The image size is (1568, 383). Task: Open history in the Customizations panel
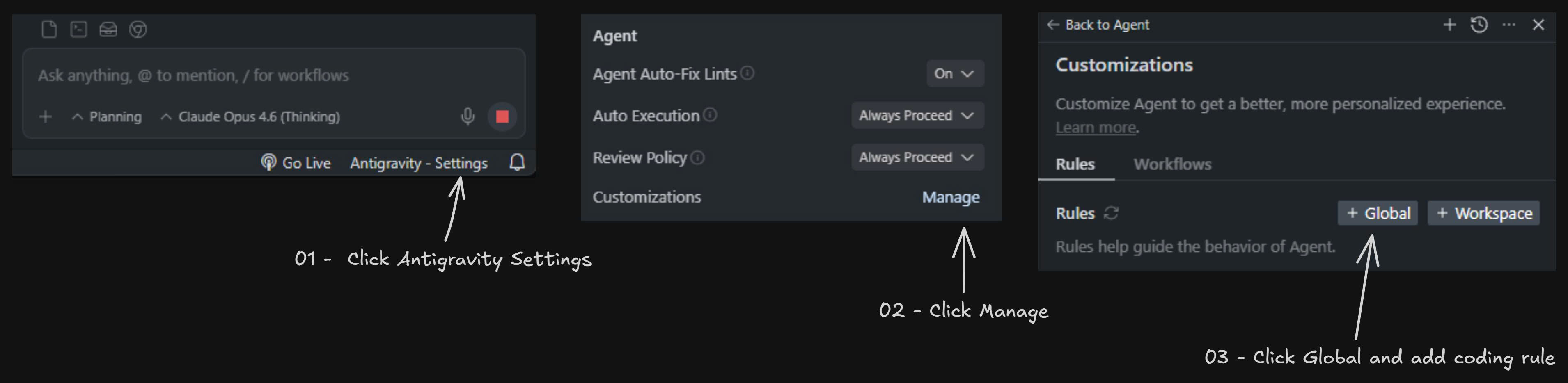[1478, 25]
